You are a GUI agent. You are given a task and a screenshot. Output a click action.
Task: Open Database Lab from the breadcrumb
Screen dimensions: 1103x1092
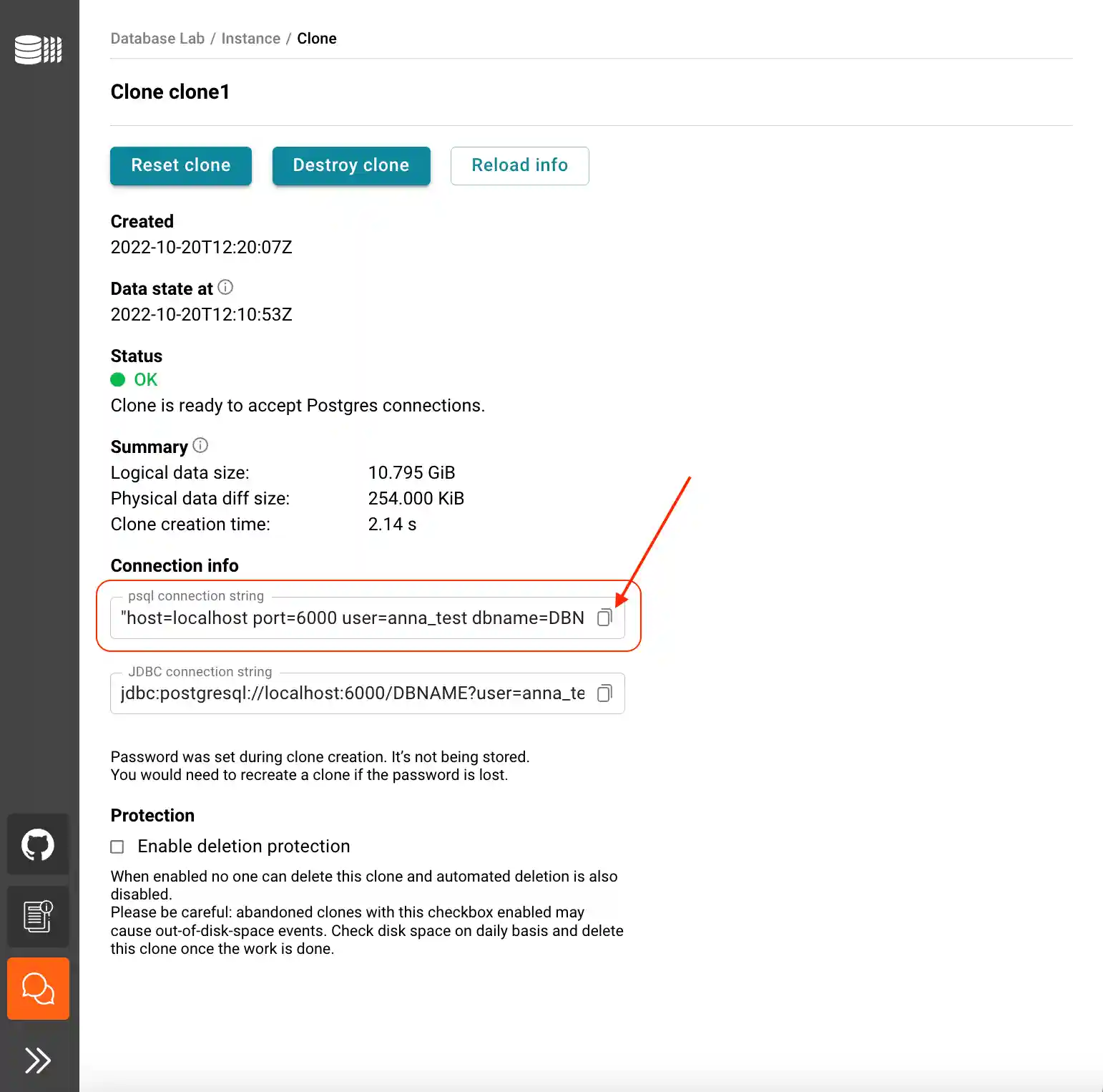click(x=157, y=38)
